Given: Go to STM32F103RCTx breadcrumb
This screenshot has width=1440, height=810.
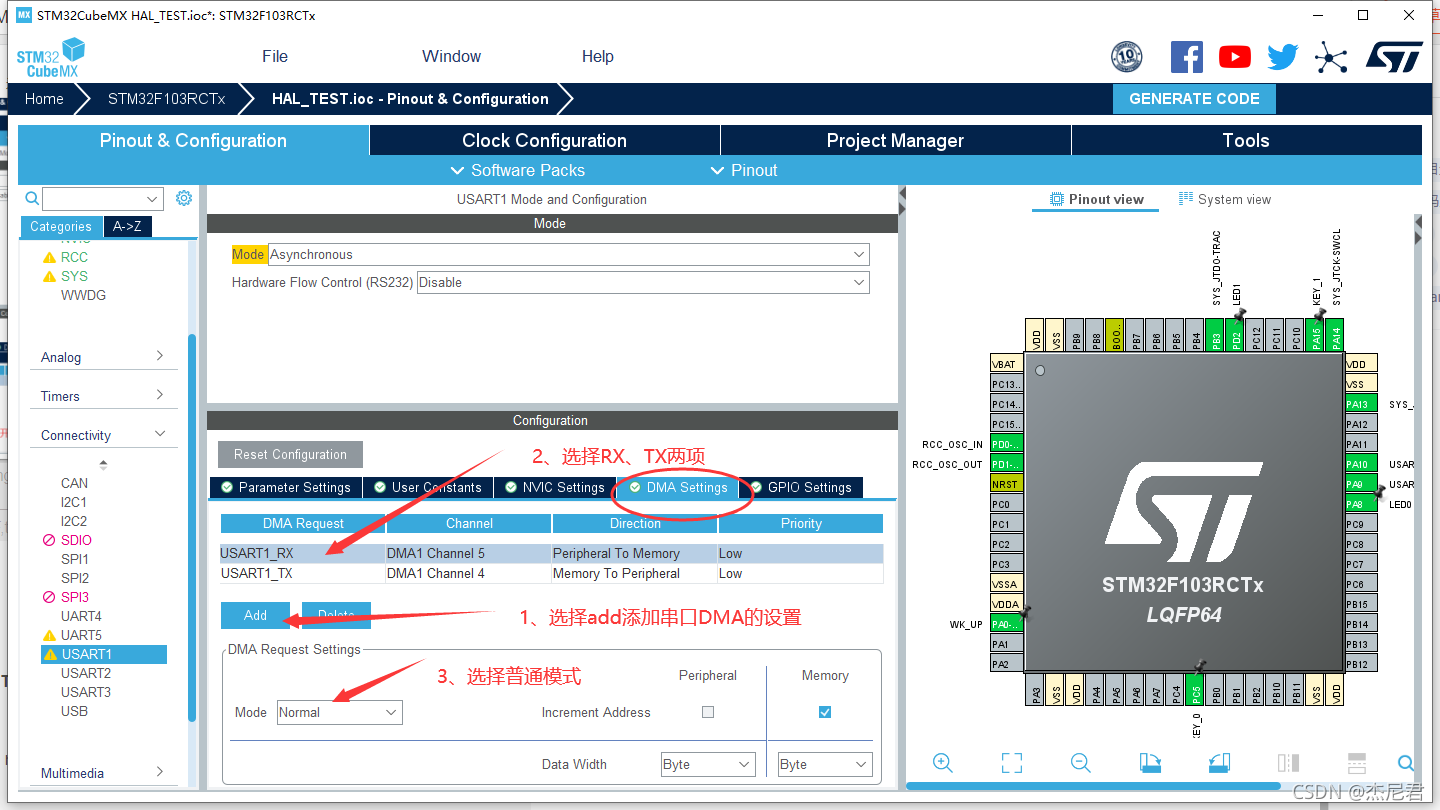Looking at the screenshot, I should coord(167,99).
